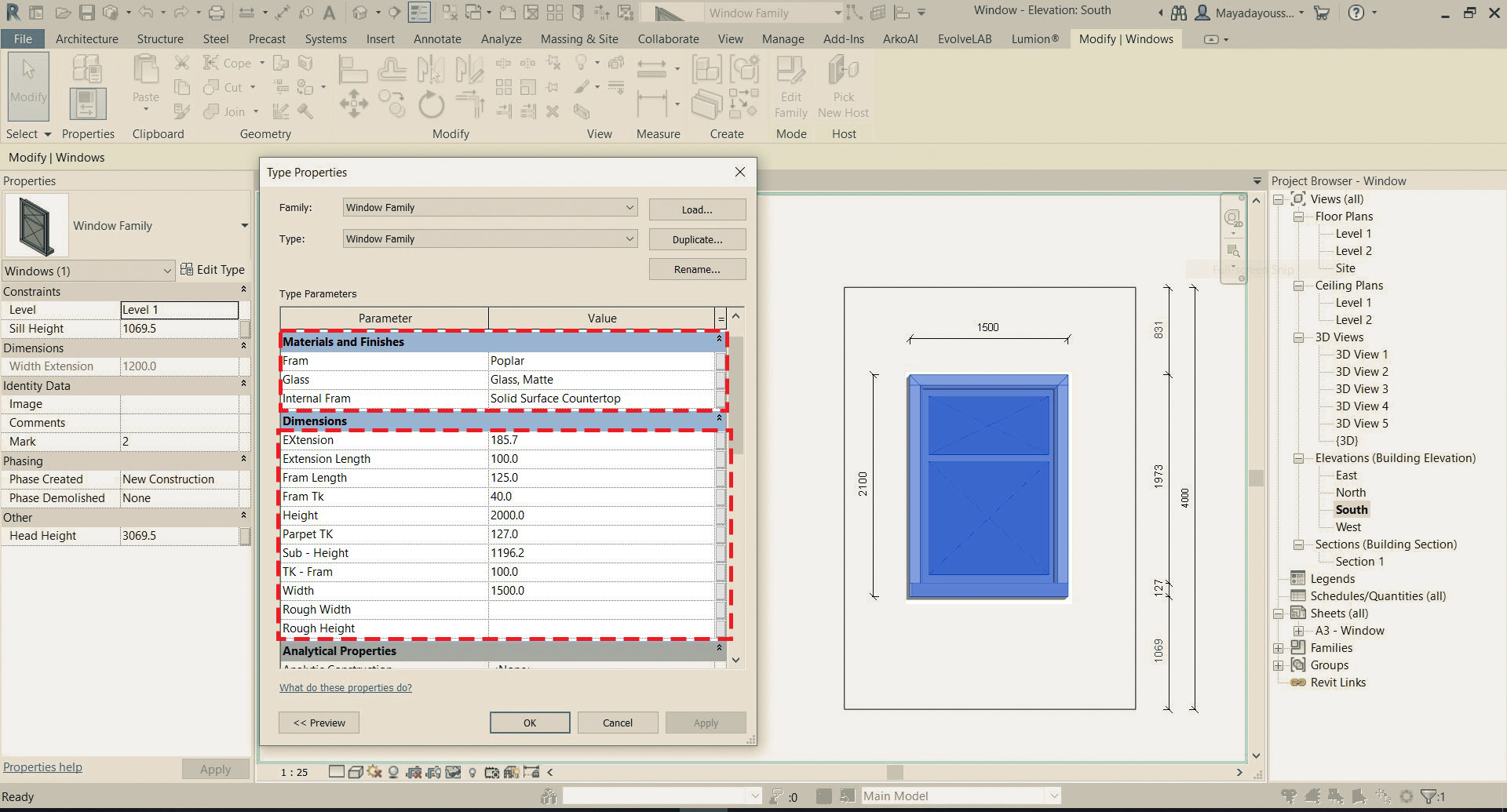Collapse the 3D Views tree node
Screen dimensions: 1507x812
1298,337
